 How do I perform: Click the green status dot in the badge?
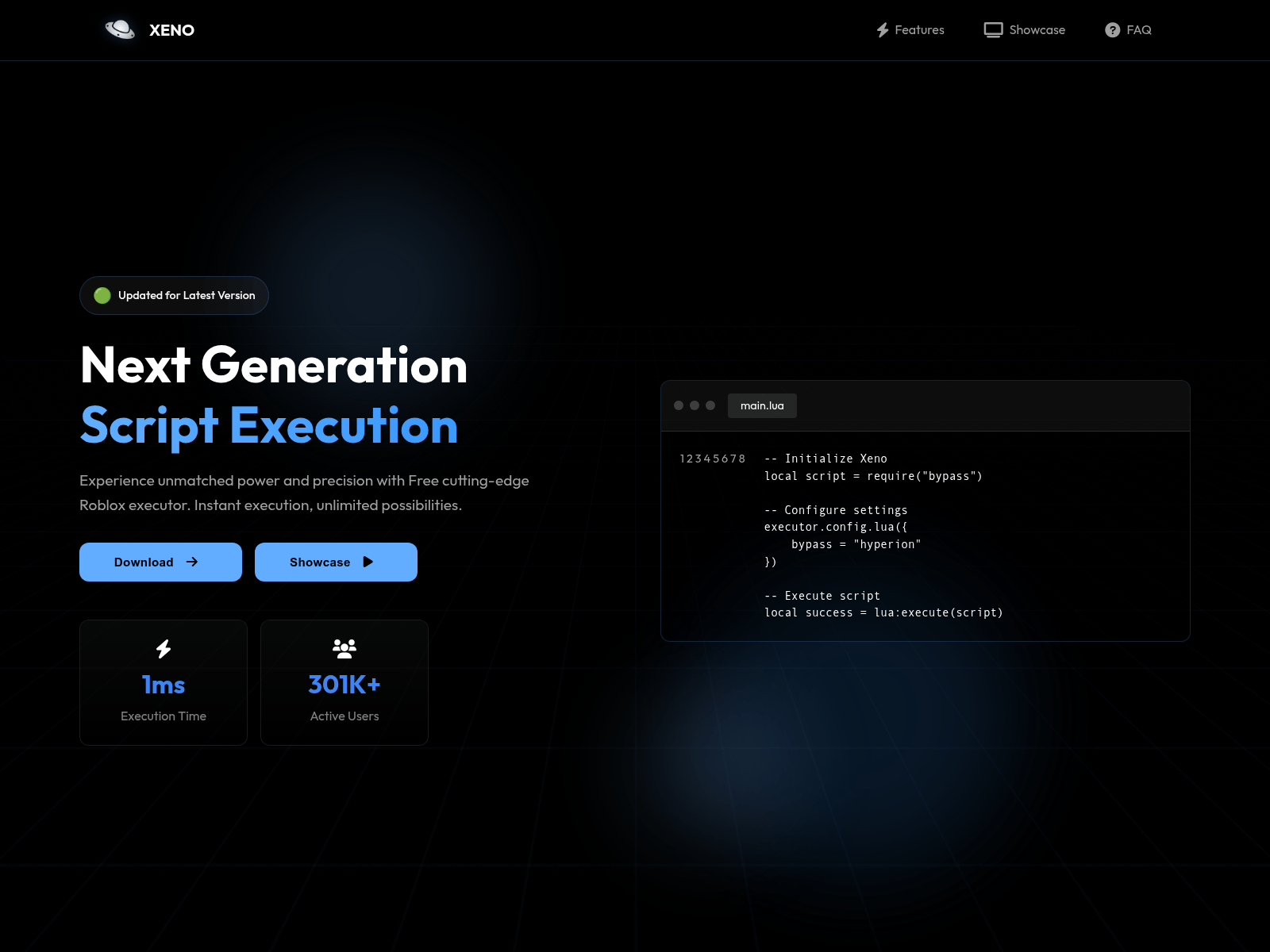click(102, 295)
